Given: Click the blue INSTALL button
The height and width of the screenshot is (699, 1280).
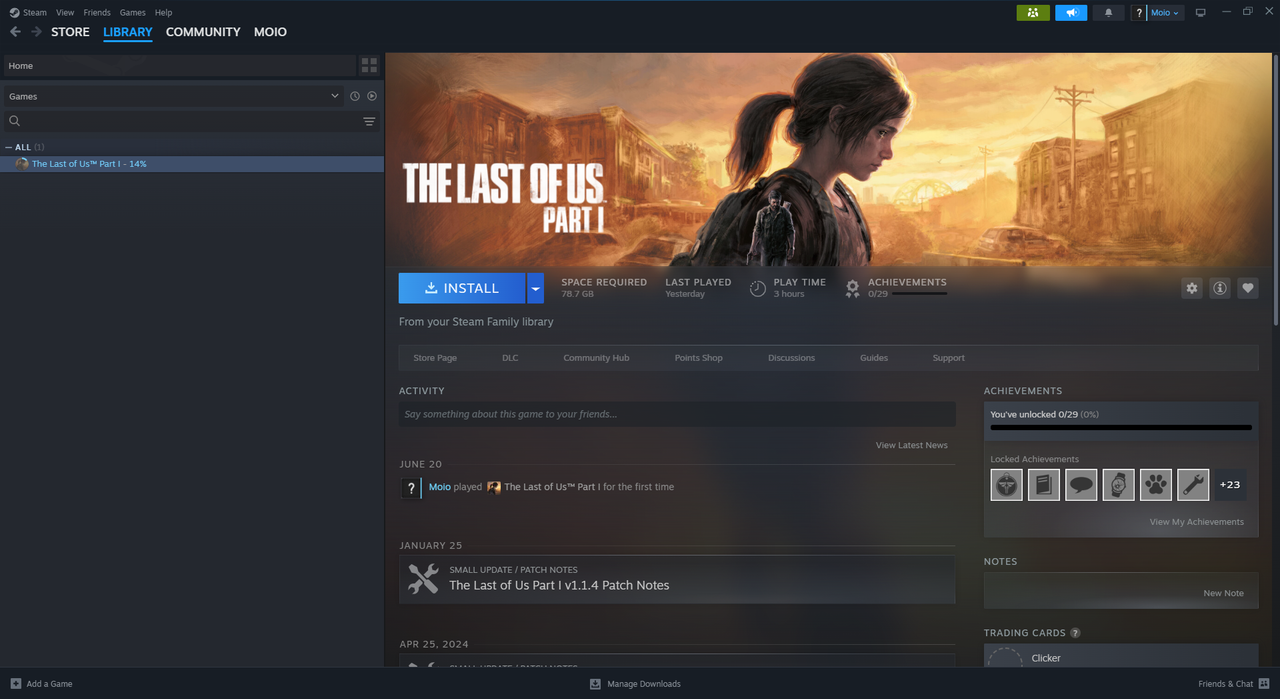Looking at the screenshot, I should click(x=462, y=288).
